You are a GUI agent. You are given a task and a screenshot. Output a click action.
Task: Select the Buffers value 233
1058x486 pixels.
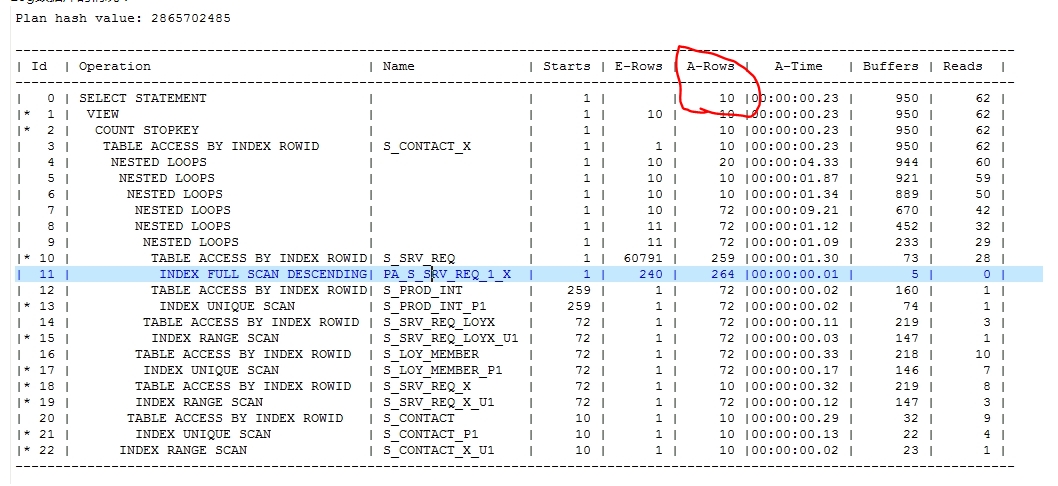click(x=907, y=242)
